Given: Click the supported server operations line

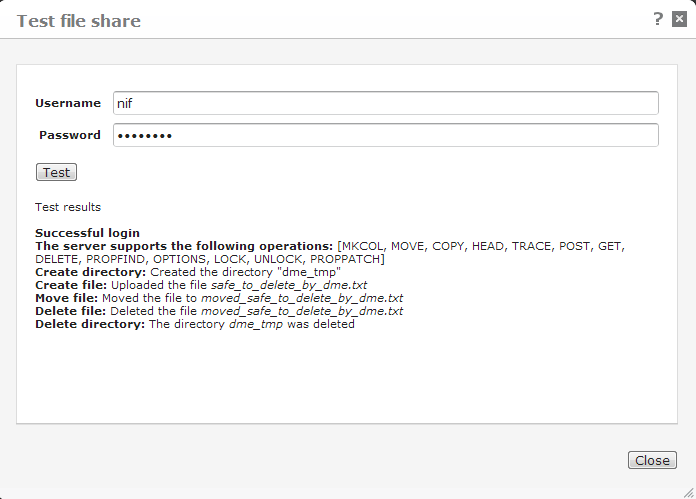Looking at the screenshot, I should (185, 246).
